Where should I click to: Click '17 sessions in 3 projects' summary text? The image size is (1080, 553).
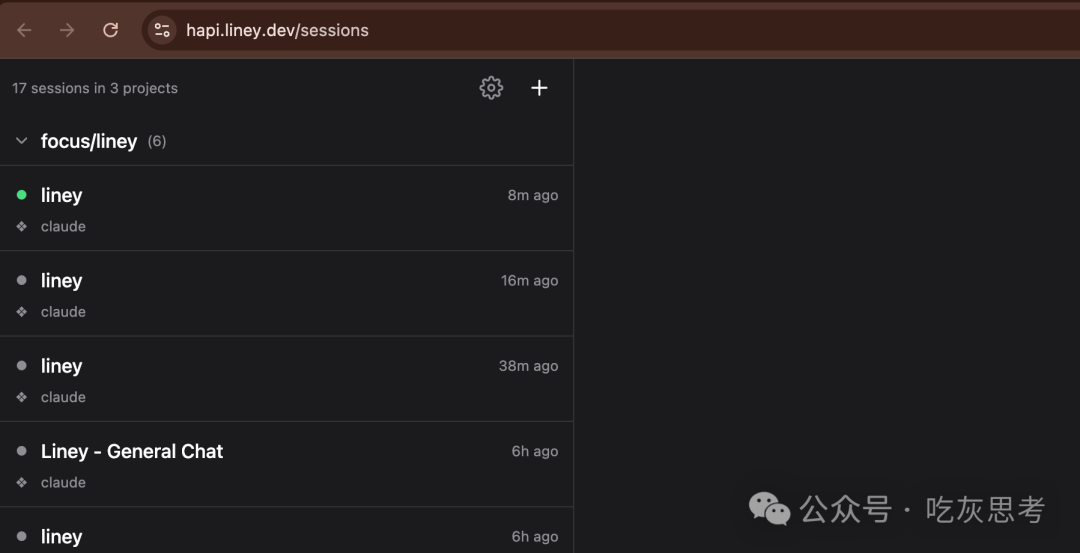pyautogui.click(x=95, y=88)
